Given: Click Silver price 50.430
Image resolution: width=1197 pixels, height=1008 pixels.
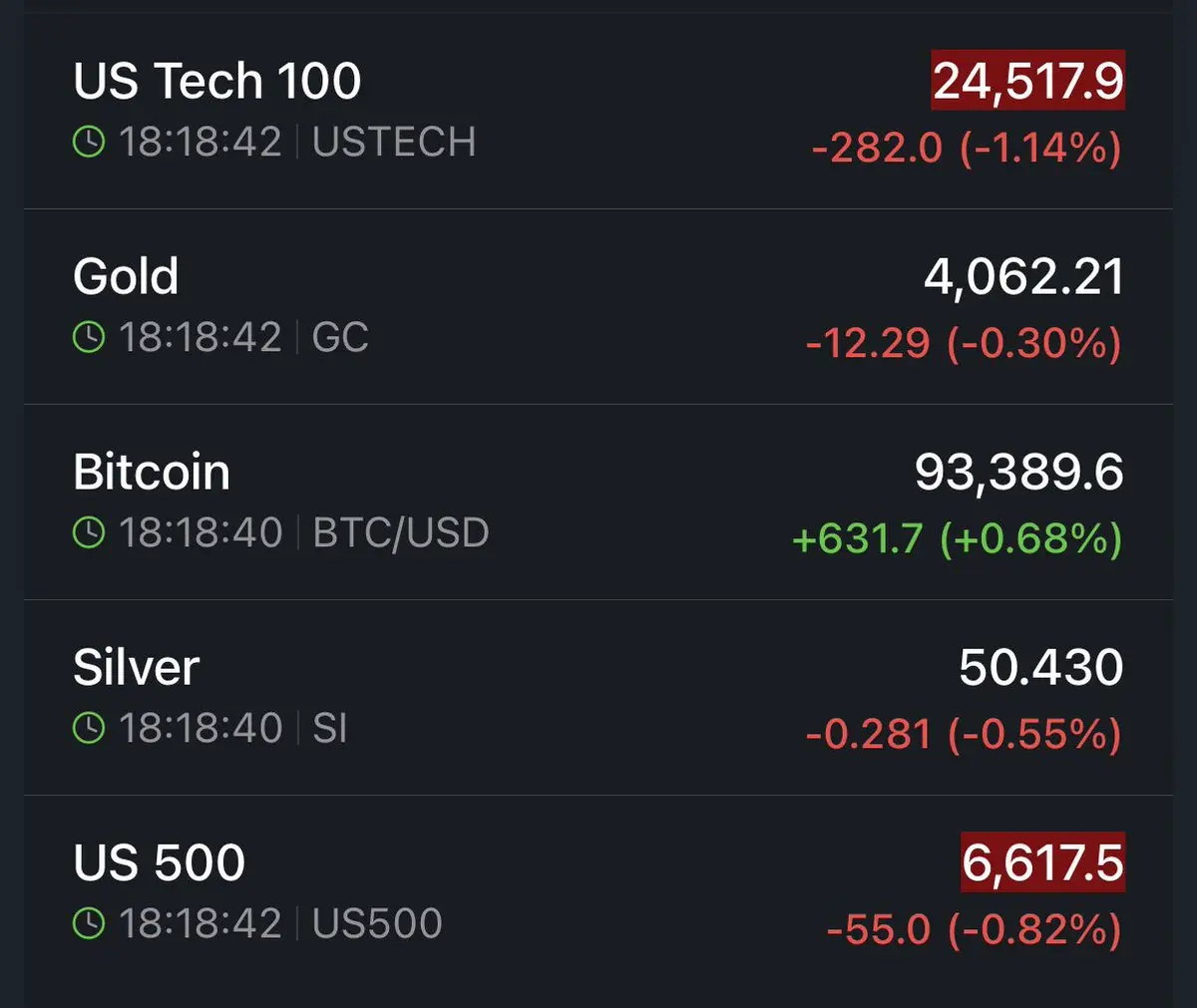Looking at the screenshot, I should coord(1040,667).
